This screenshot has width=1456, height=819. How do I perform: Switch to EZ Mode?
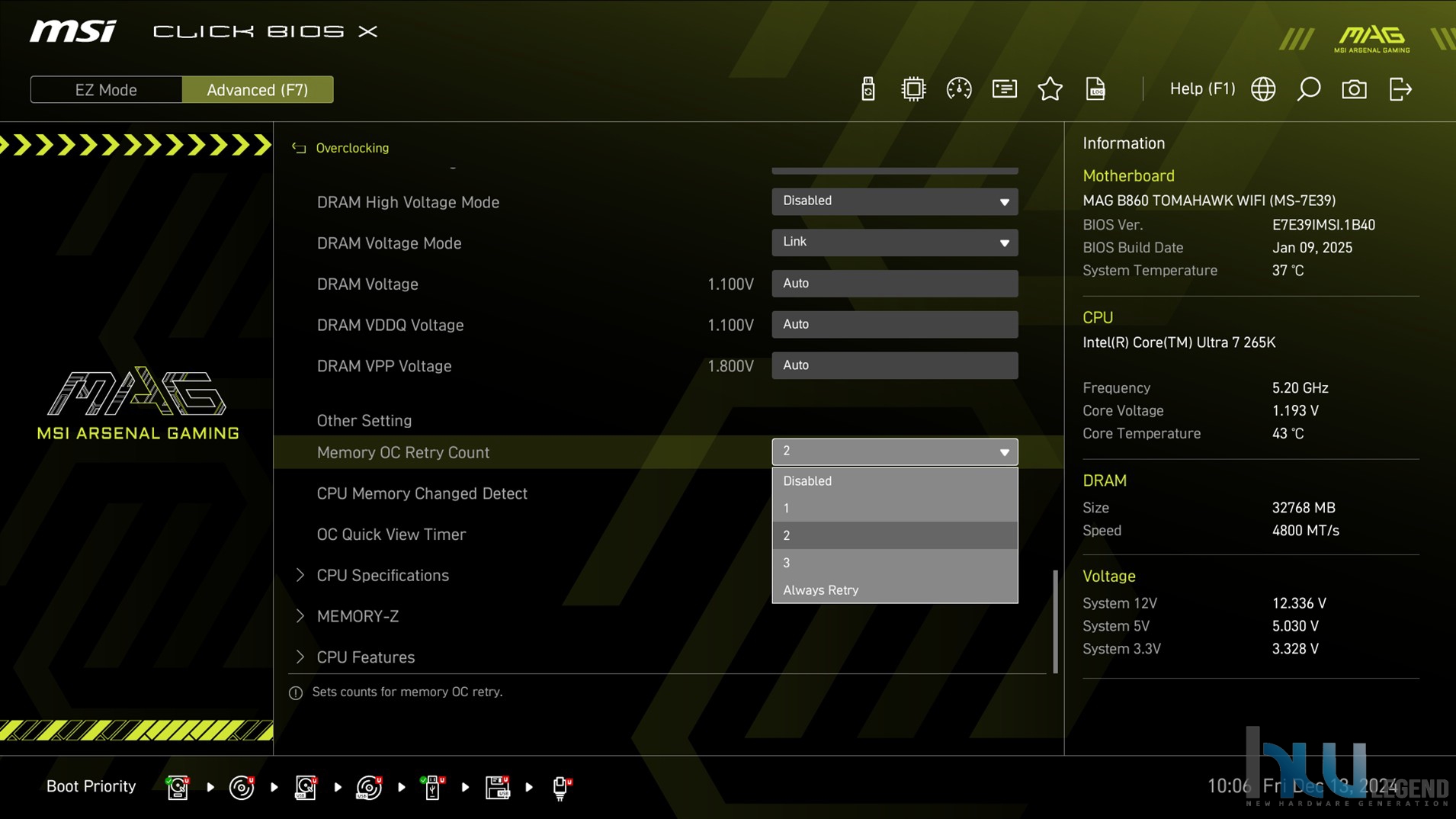point(106,90)
